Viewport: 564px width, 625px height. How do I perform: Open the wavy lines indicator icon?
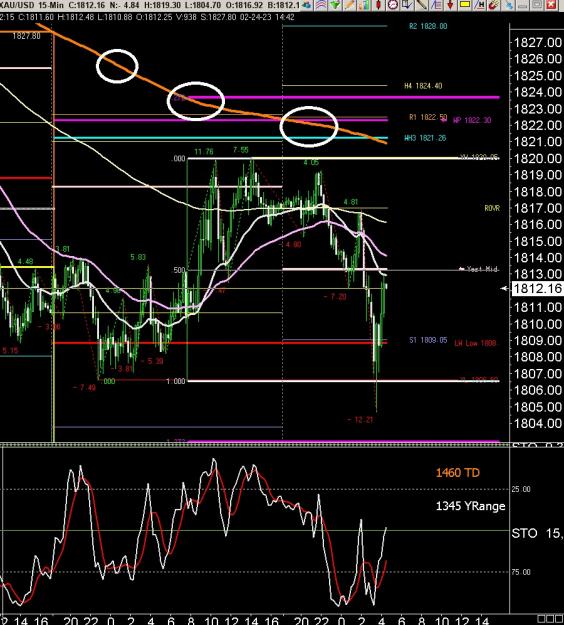coord(320,5)
